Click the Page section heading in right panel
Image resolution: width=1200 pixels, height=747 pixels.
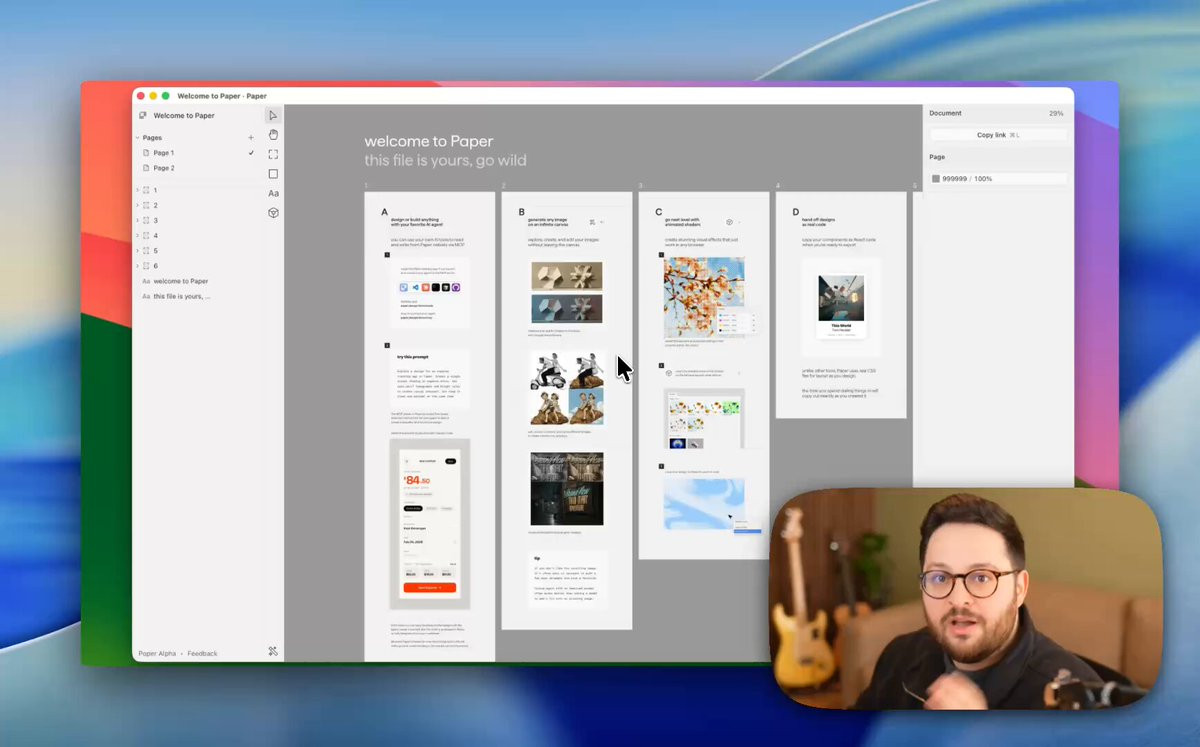coord(937,158)
